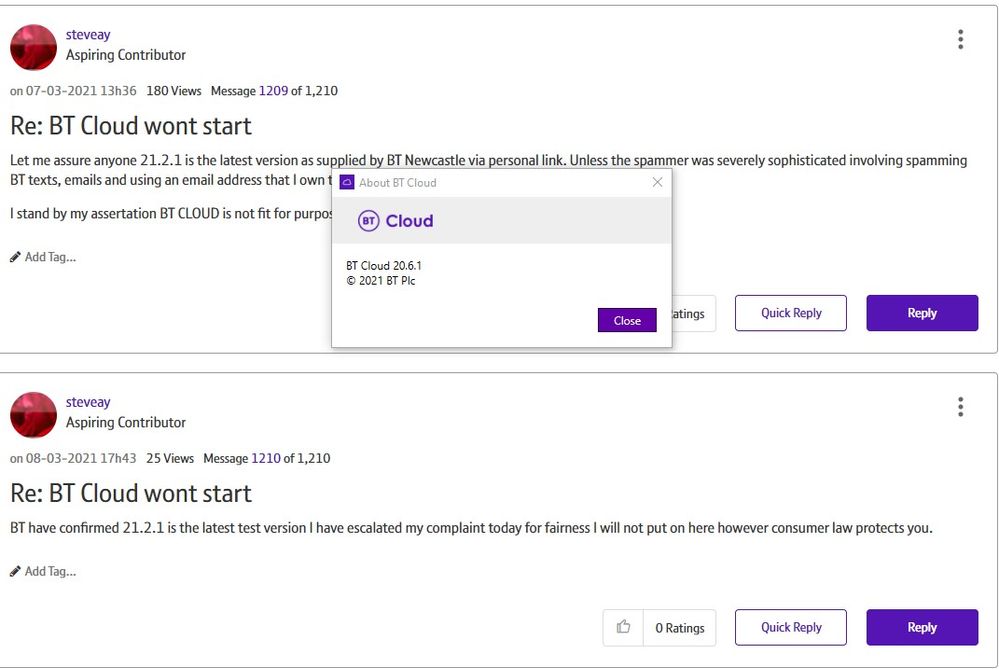This screenshot has width=999, height=669.
Task: Open three-dot options menu on second post
Action: 960,407
